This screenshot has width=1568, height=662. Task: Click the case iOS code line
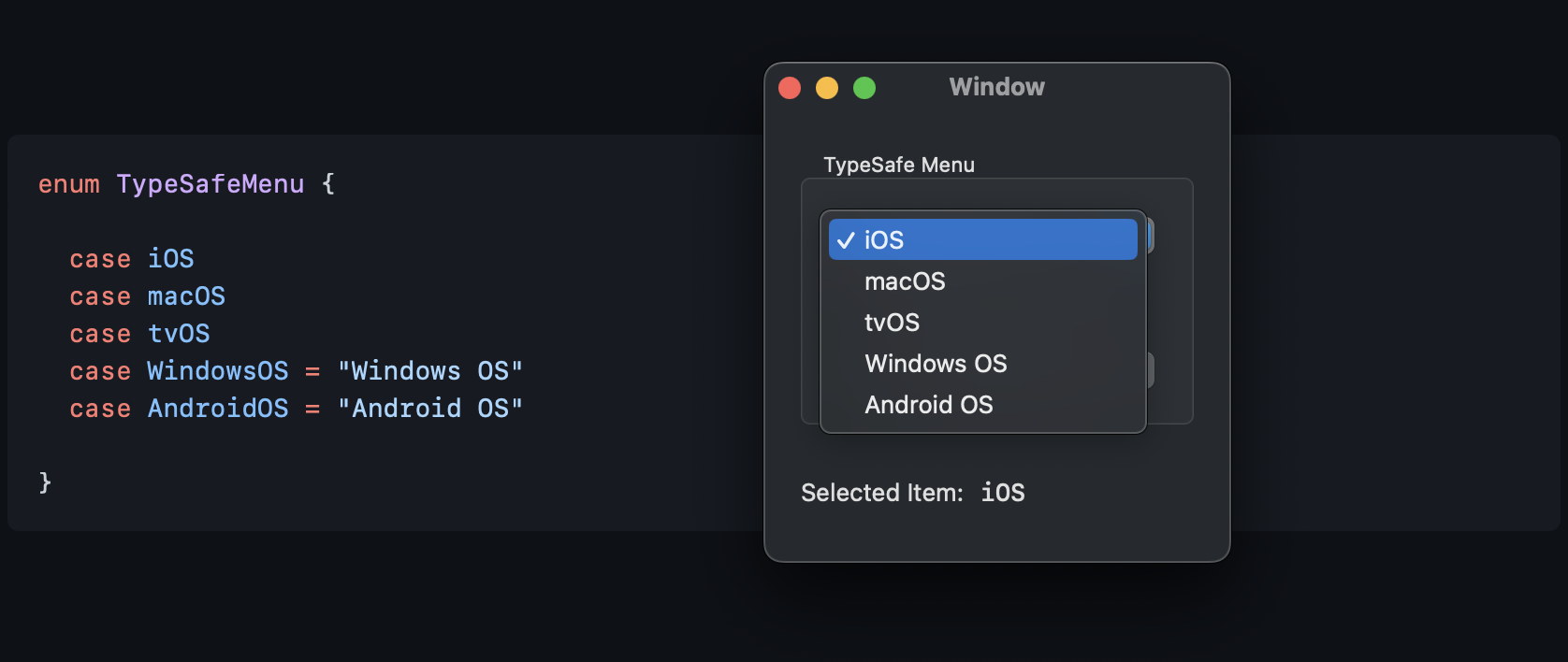pyautogui.click(x=132, y=259)
